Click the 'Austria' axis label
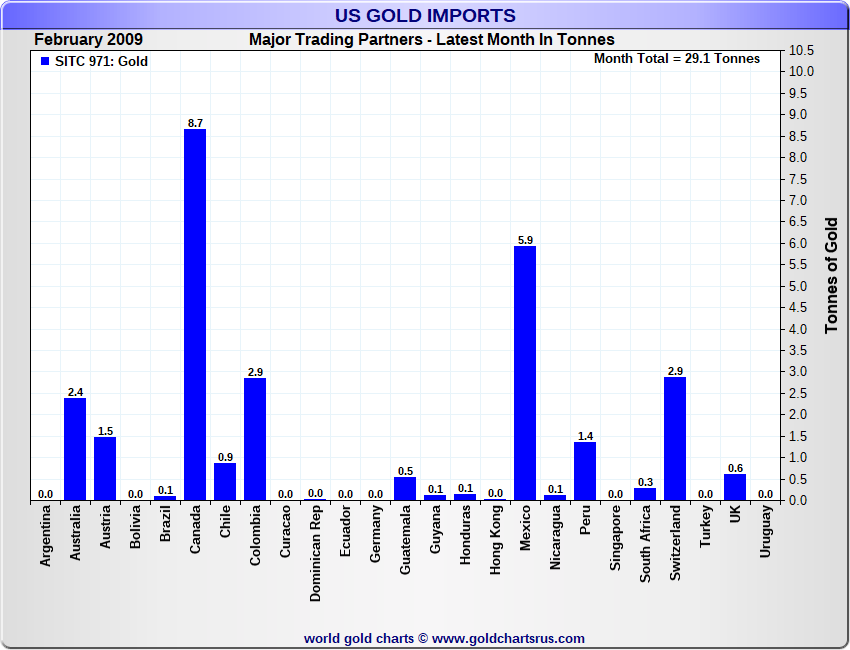The width and height of the screenshot is (850, 650). pos(105,526)
